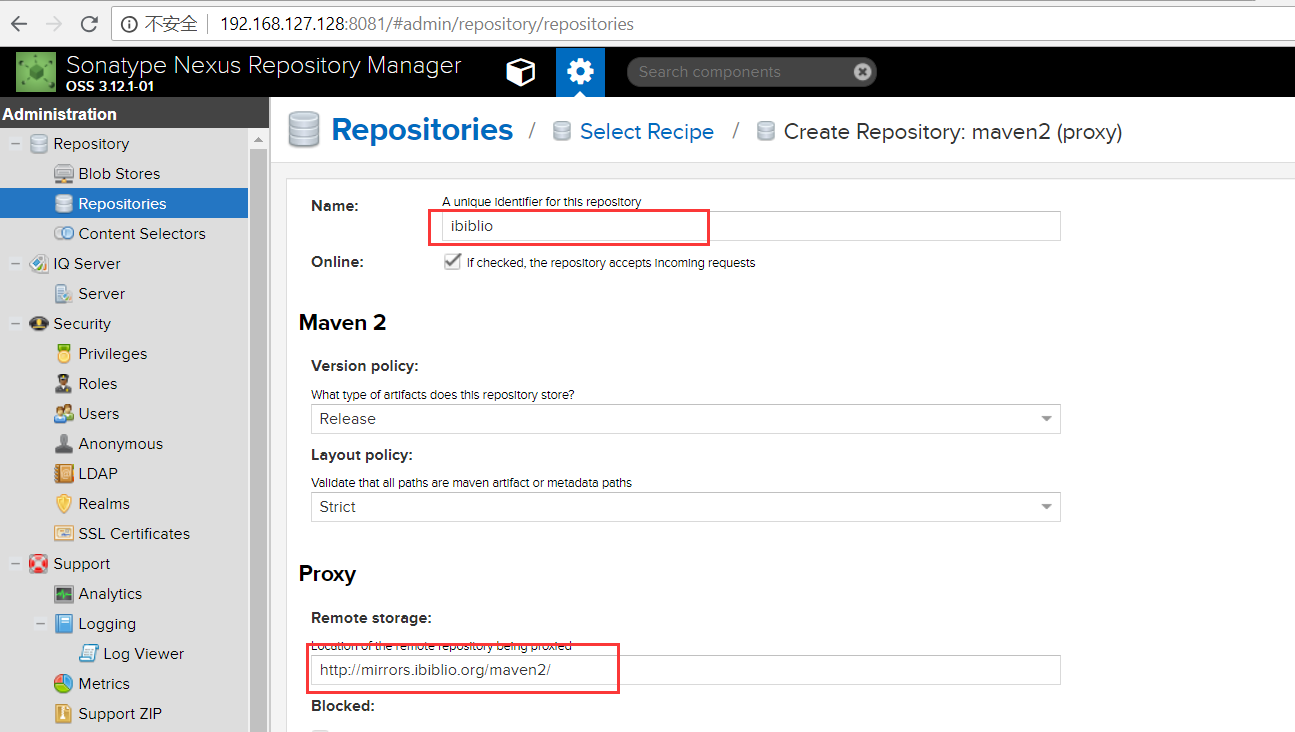Viewport: 1295px width, 732px height.
Task: Click the repository Name input field
Action: pyautogui.click(x=751, y=226)
